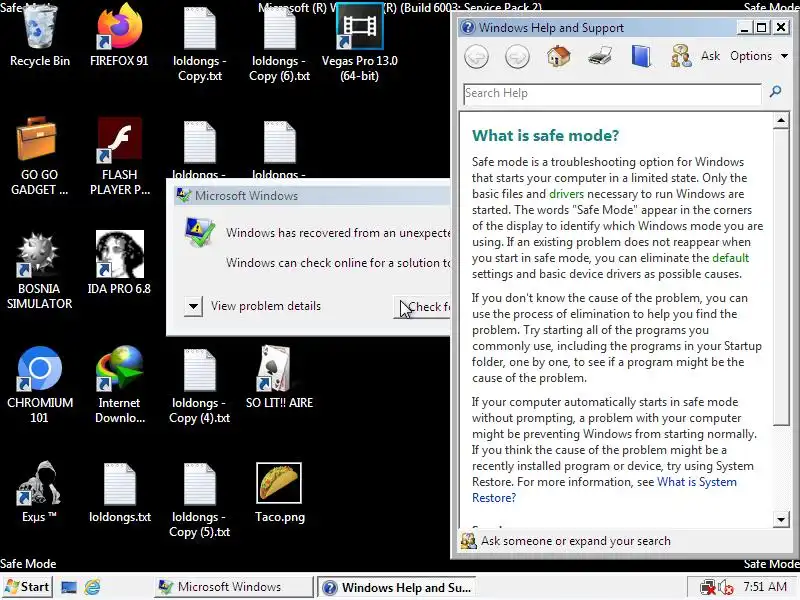Click the help scrollbar up arrow

coord(781,121)
